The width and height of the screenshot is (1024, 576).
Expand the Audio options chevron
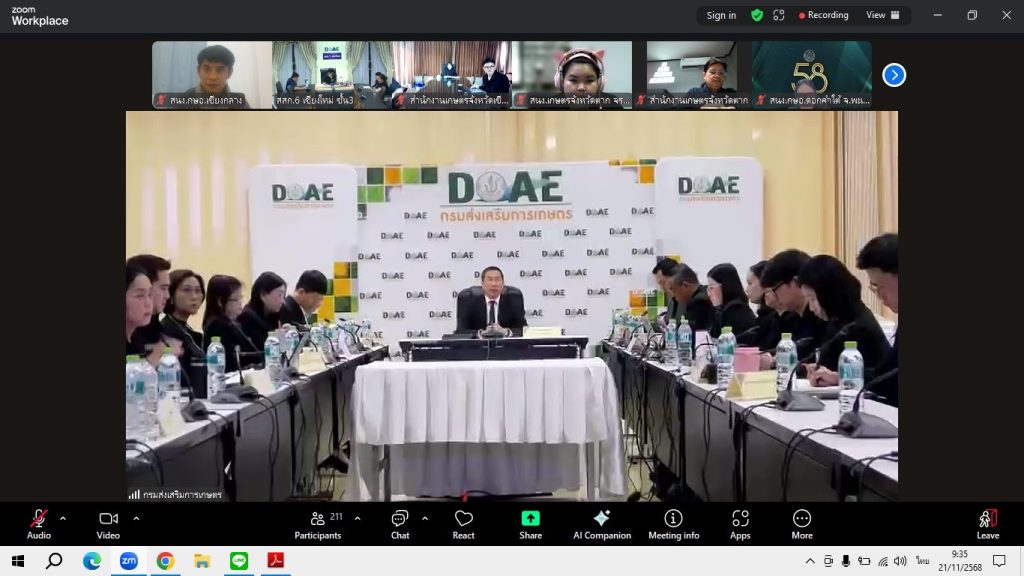click(63, 518)
